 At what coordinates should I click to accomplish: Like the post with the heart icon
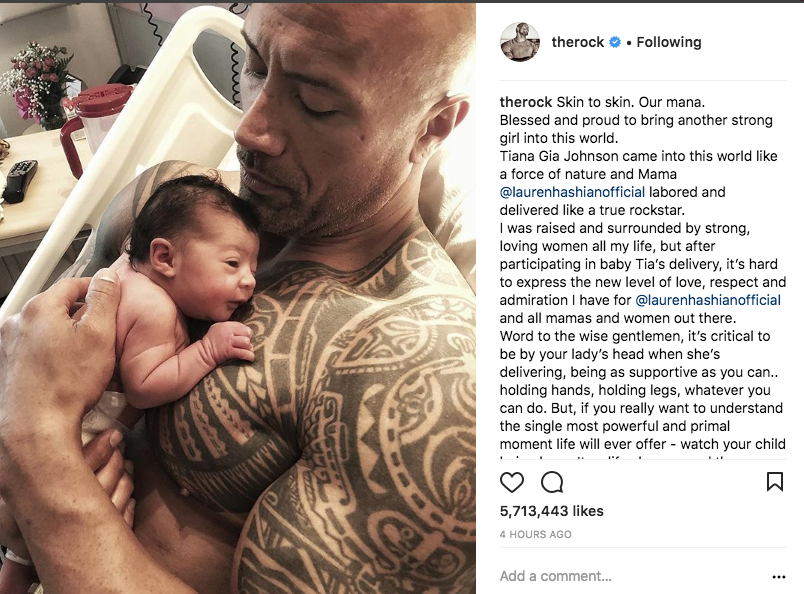point(512,482)
